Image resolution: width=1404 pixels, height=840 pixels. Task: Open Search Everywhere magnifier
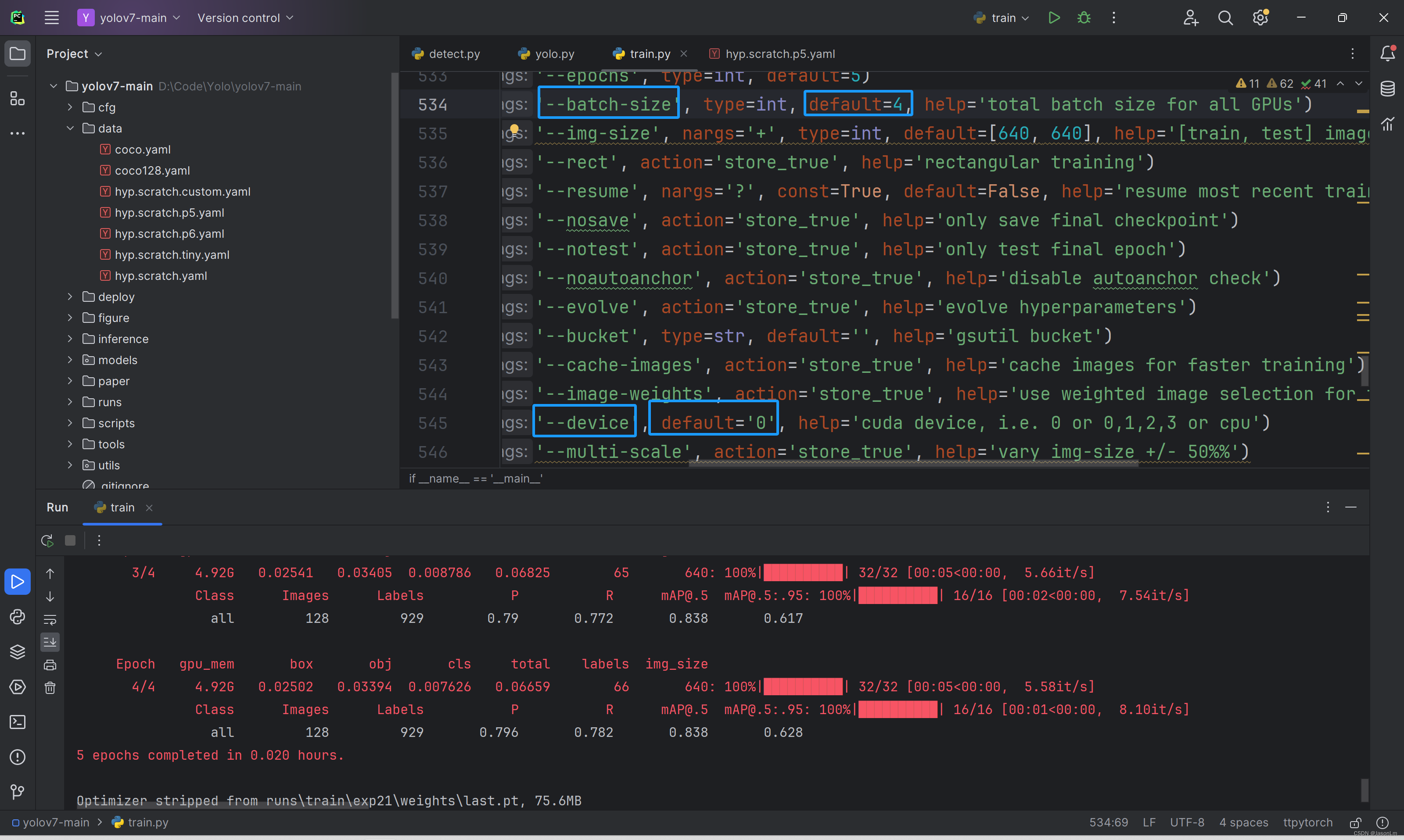1225,18
